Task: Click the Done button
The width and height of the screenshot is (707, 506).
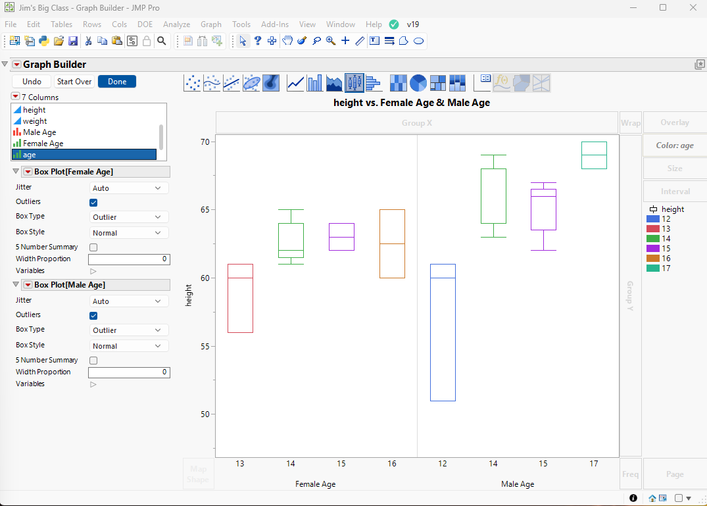Action: 116,81
